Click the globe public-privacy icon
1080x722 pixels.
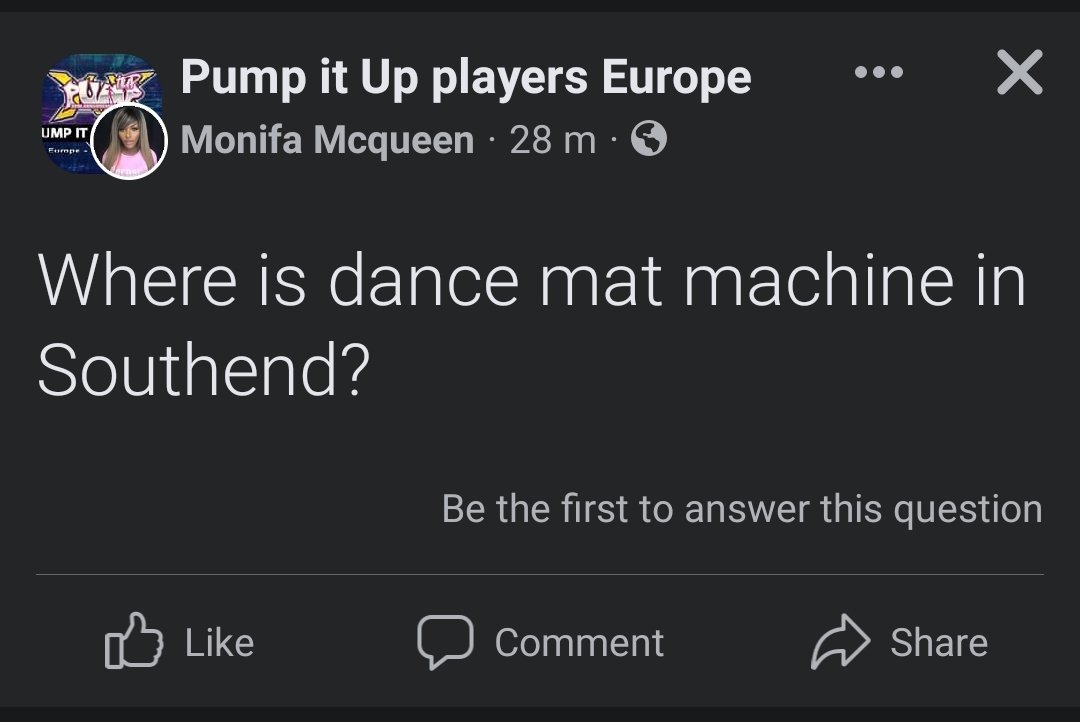(x=649, y=140)
